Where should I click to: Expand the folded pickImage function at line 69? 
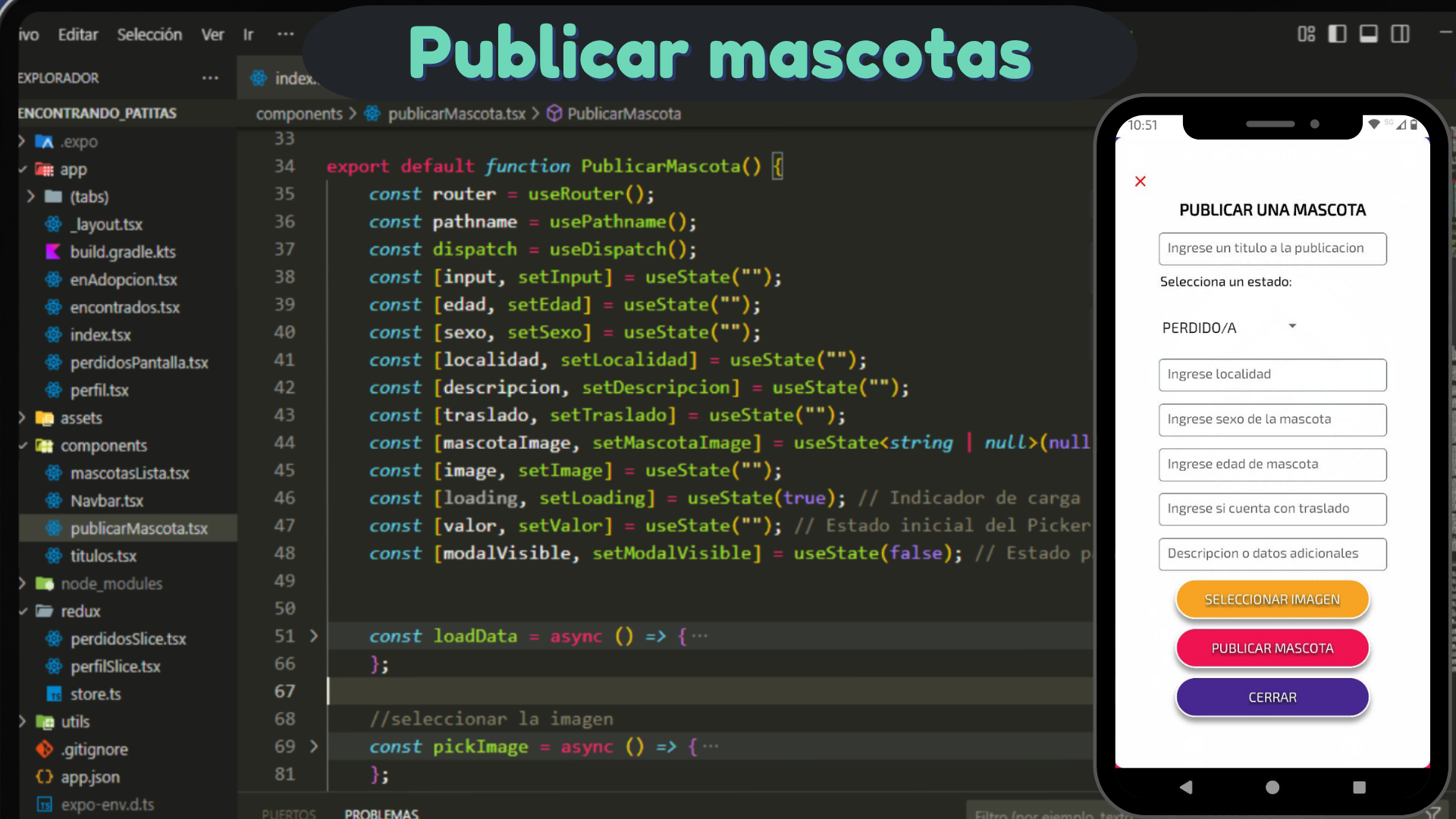(314, 746)
